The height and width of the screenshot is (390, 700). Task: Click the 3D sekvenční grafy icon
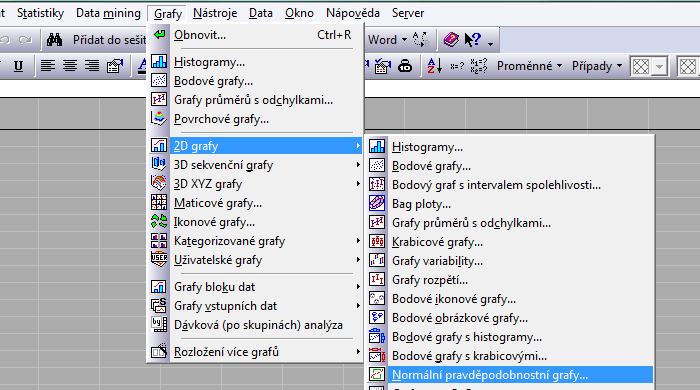click(x=159, y=165)
